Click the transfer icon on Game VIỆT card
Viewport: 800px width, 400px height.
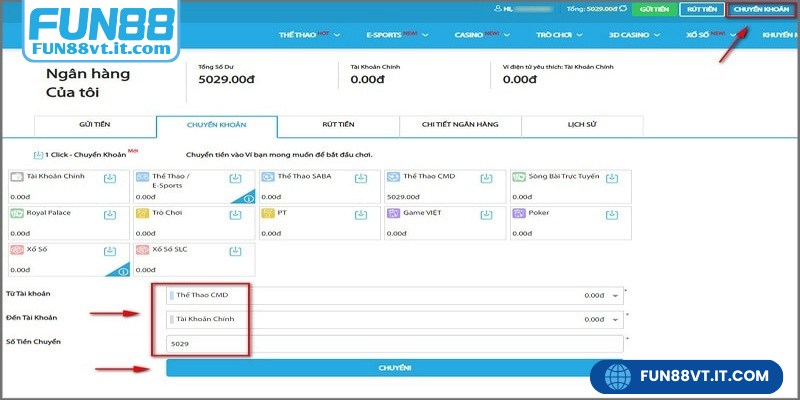tap(486, 215)
